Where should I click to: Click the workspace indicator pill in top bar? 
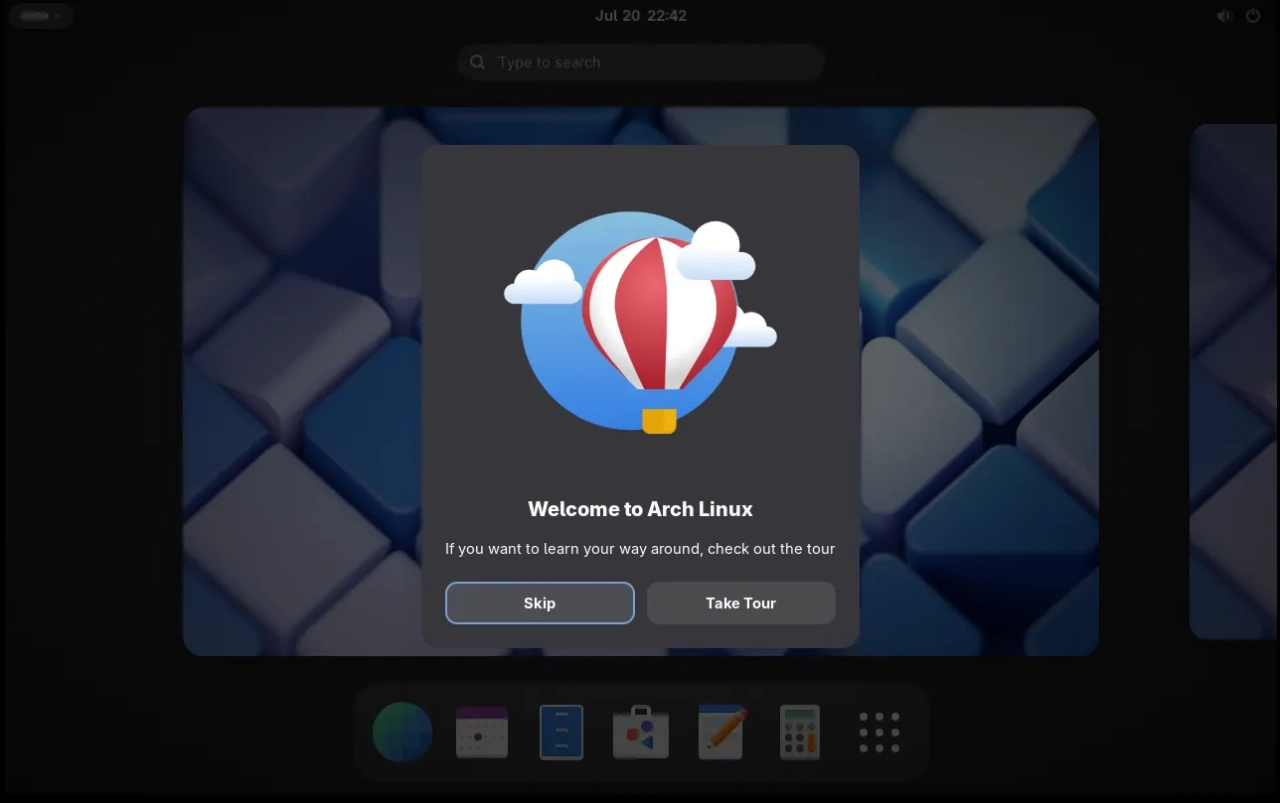40,16
